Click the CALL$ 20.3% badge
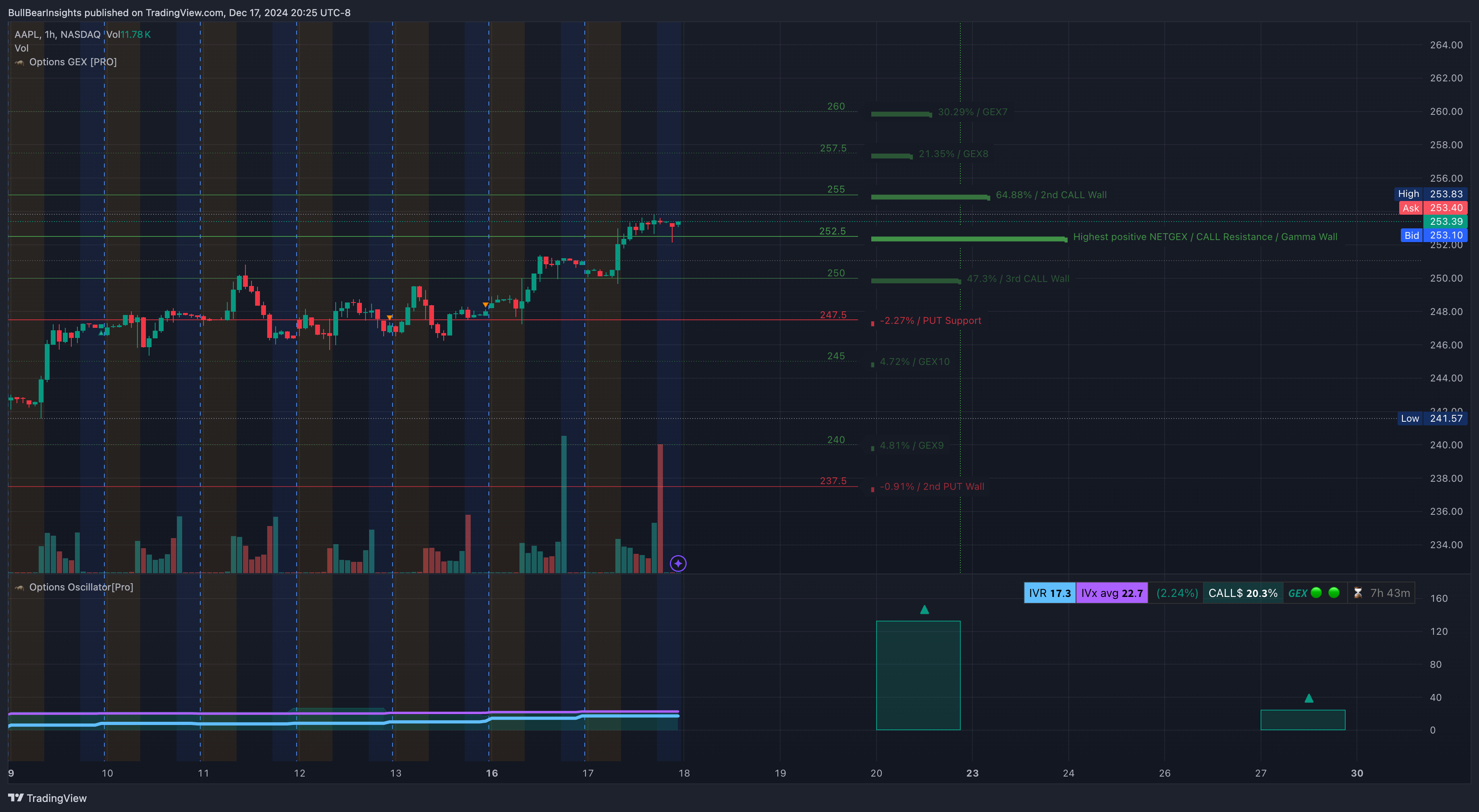The height and width of the screenshot is (812, 1479). click(x=1243, y=593)
